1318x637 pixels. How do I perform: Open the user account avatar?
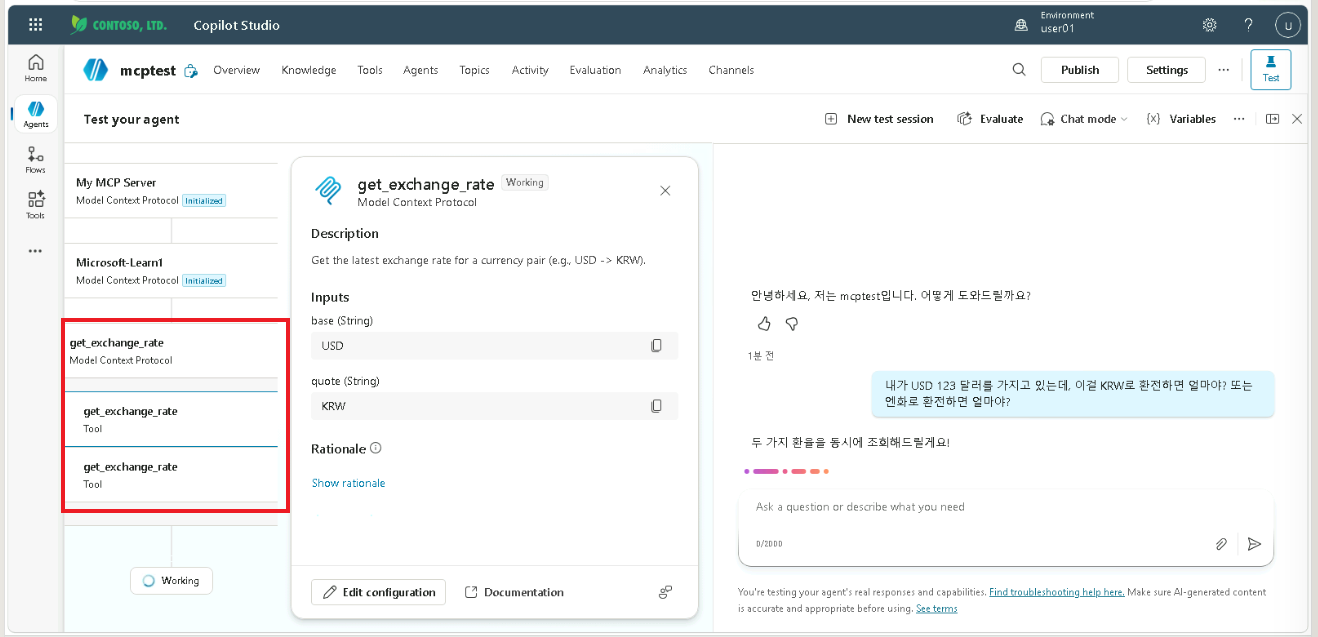click(x=1289, y=26)
